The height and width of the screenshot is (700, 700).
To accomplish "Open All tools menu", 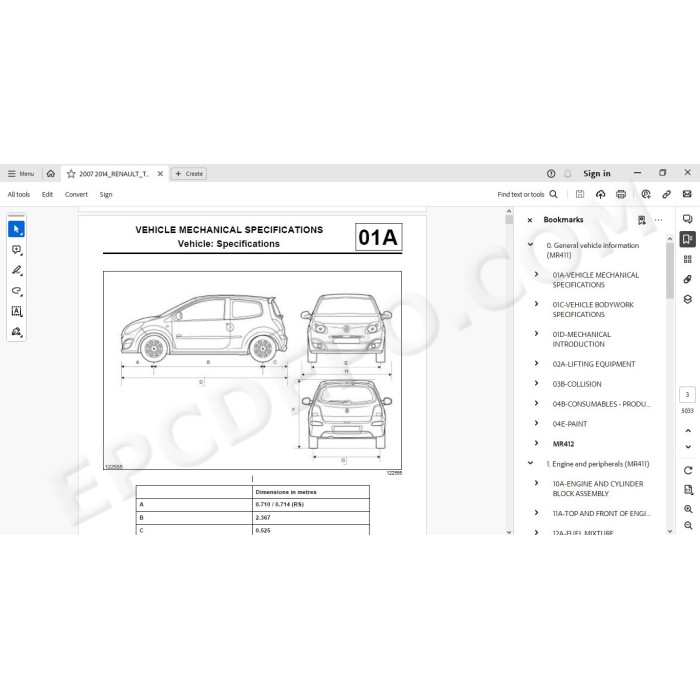I will tap(19, 194).
